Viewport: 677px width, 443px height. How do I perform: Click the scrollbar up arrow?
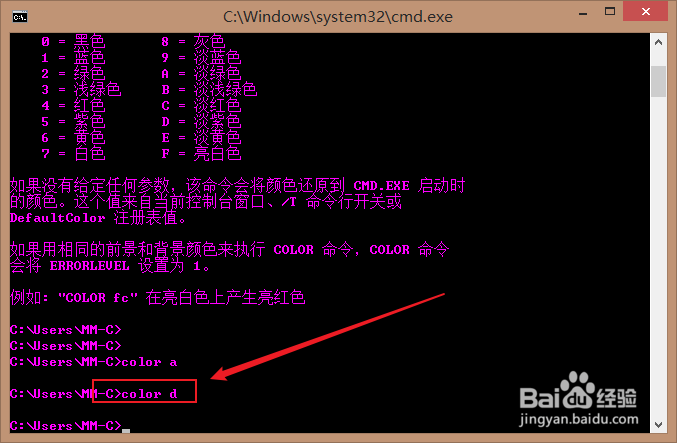(658, 42)
